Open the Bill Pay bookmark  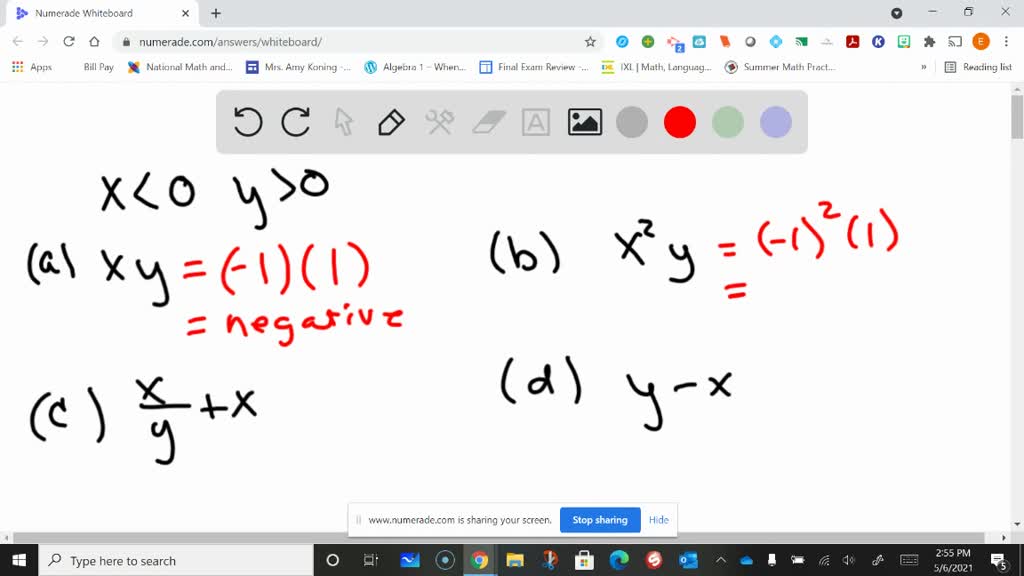coord(99,67)
